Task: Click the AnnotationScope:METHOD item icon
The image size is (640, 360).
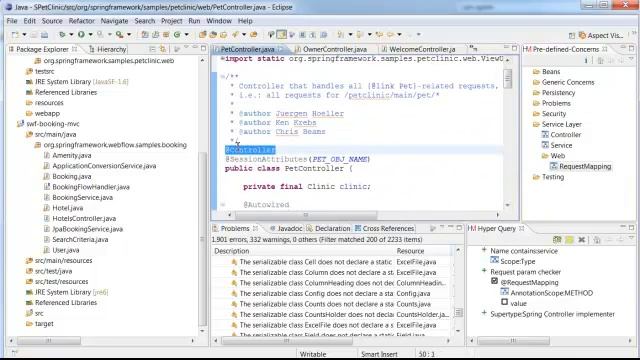Action: pos(504,292)
